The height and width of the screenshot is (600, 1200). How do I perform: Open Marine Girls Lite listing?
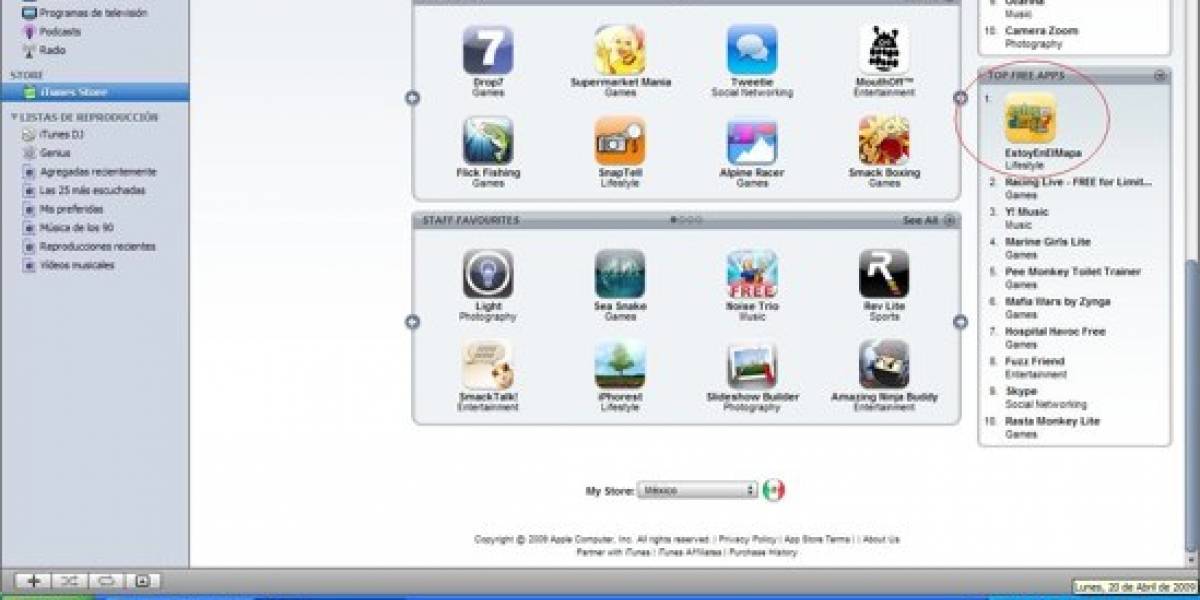(x=1048, y=242)
